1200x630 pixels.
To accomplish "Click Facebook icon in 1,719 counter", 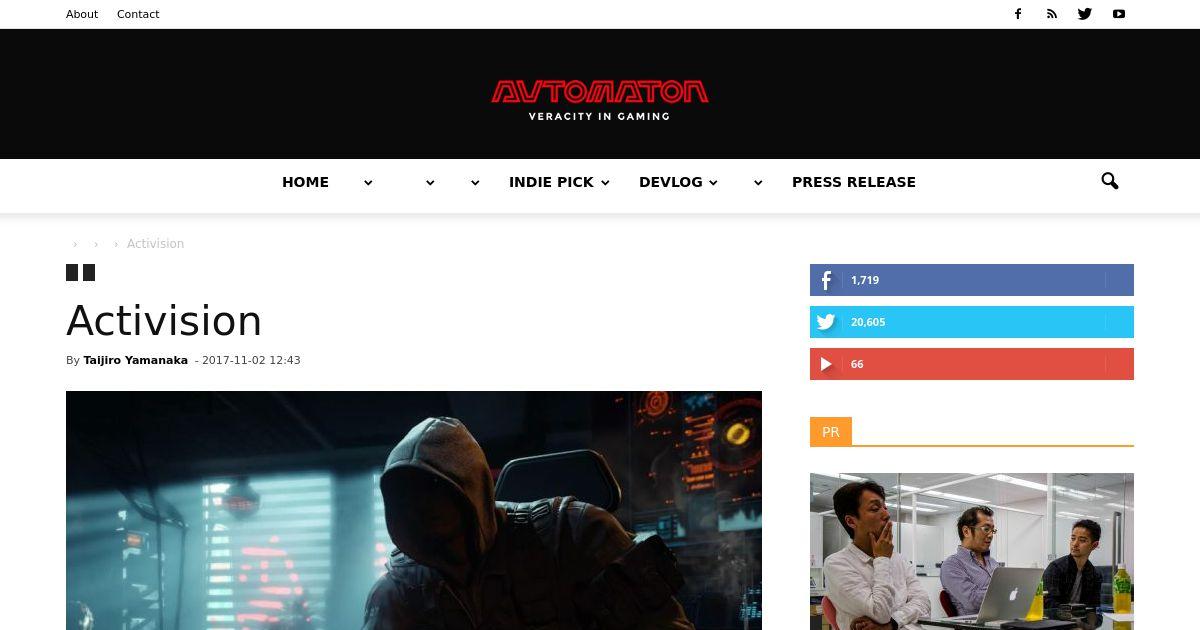I will click(x=826, y=281).
